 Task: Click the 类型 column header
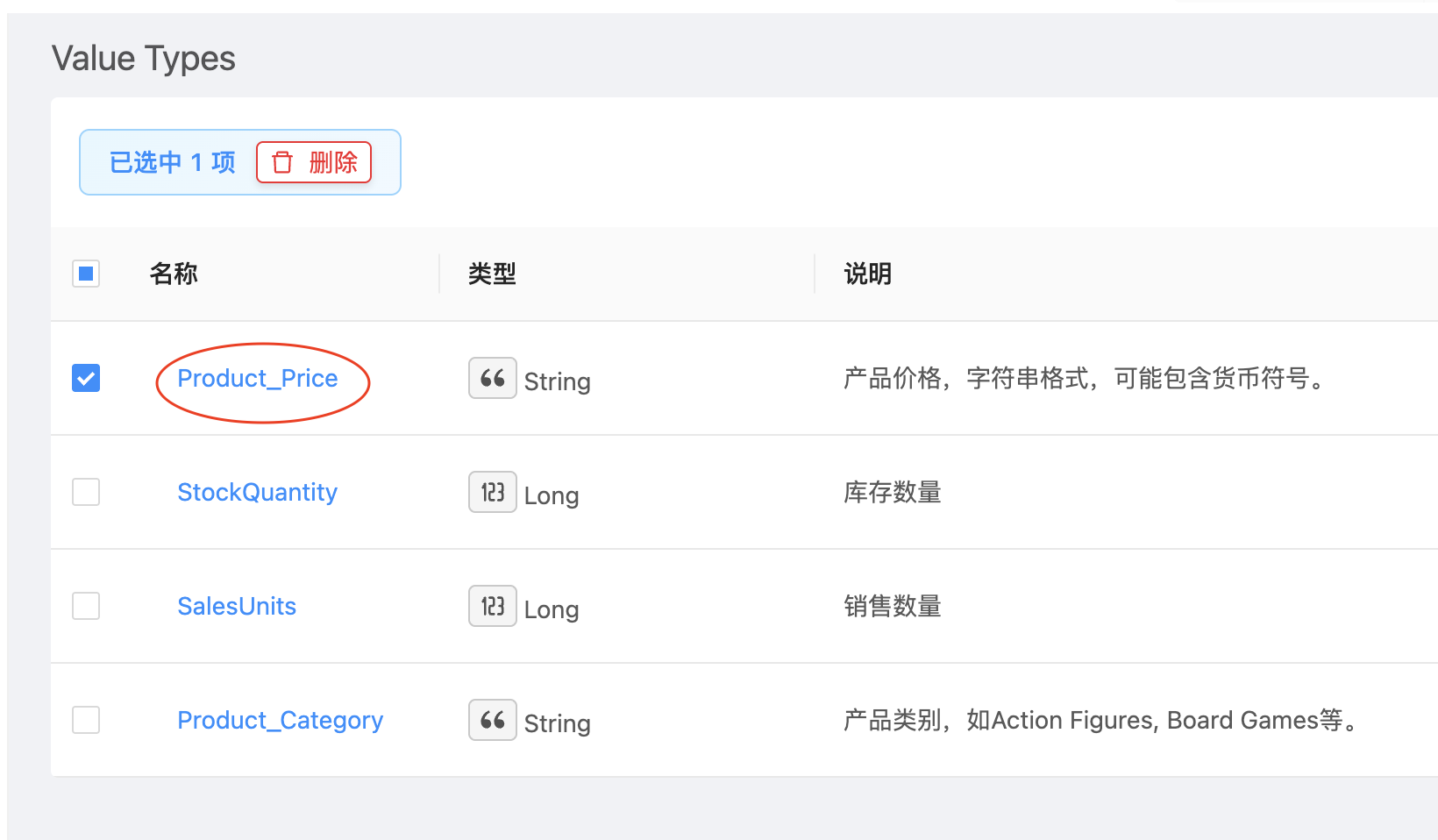[492, 274]
